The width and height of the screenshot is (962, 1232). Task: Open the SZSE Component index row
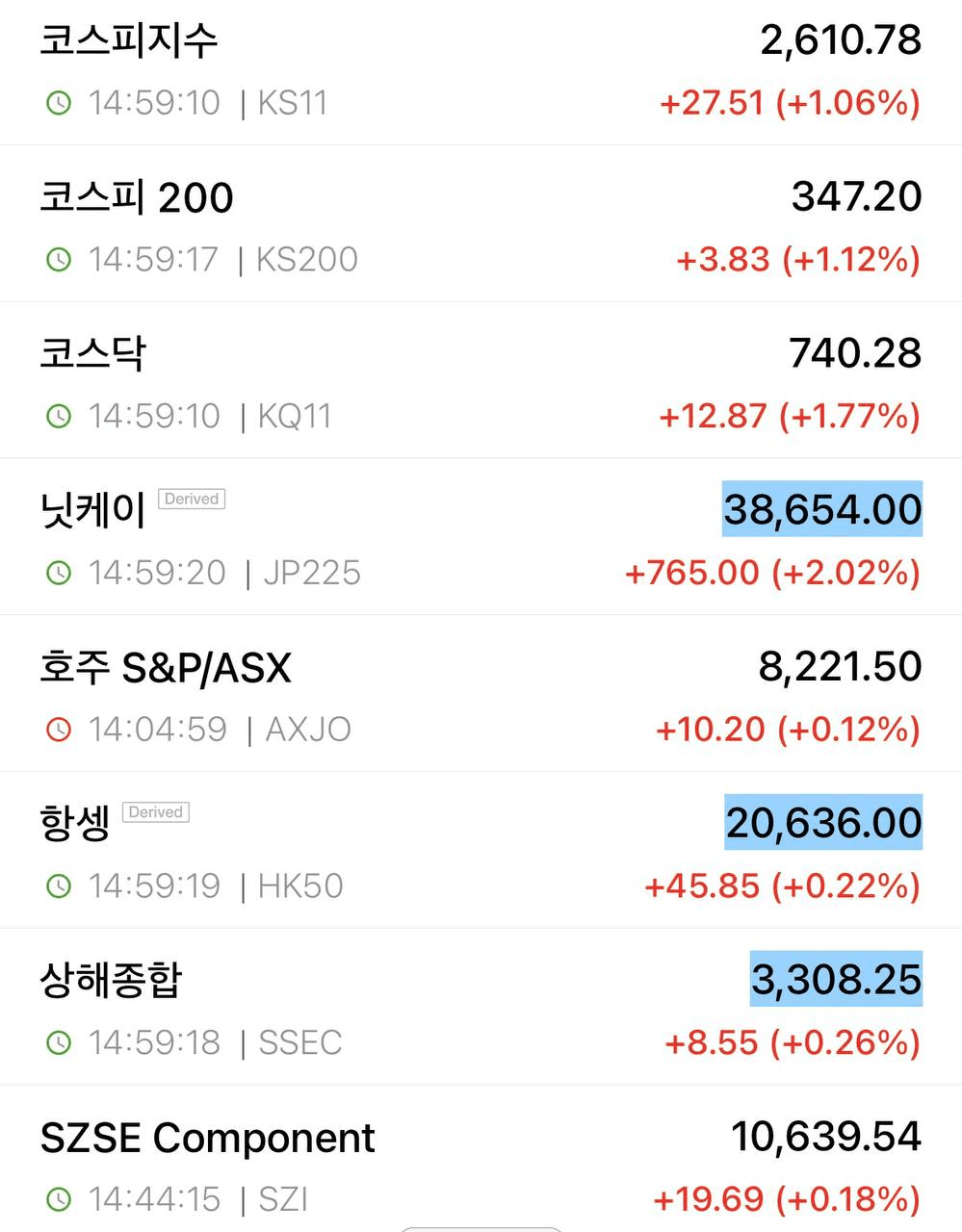point(481,1160)
